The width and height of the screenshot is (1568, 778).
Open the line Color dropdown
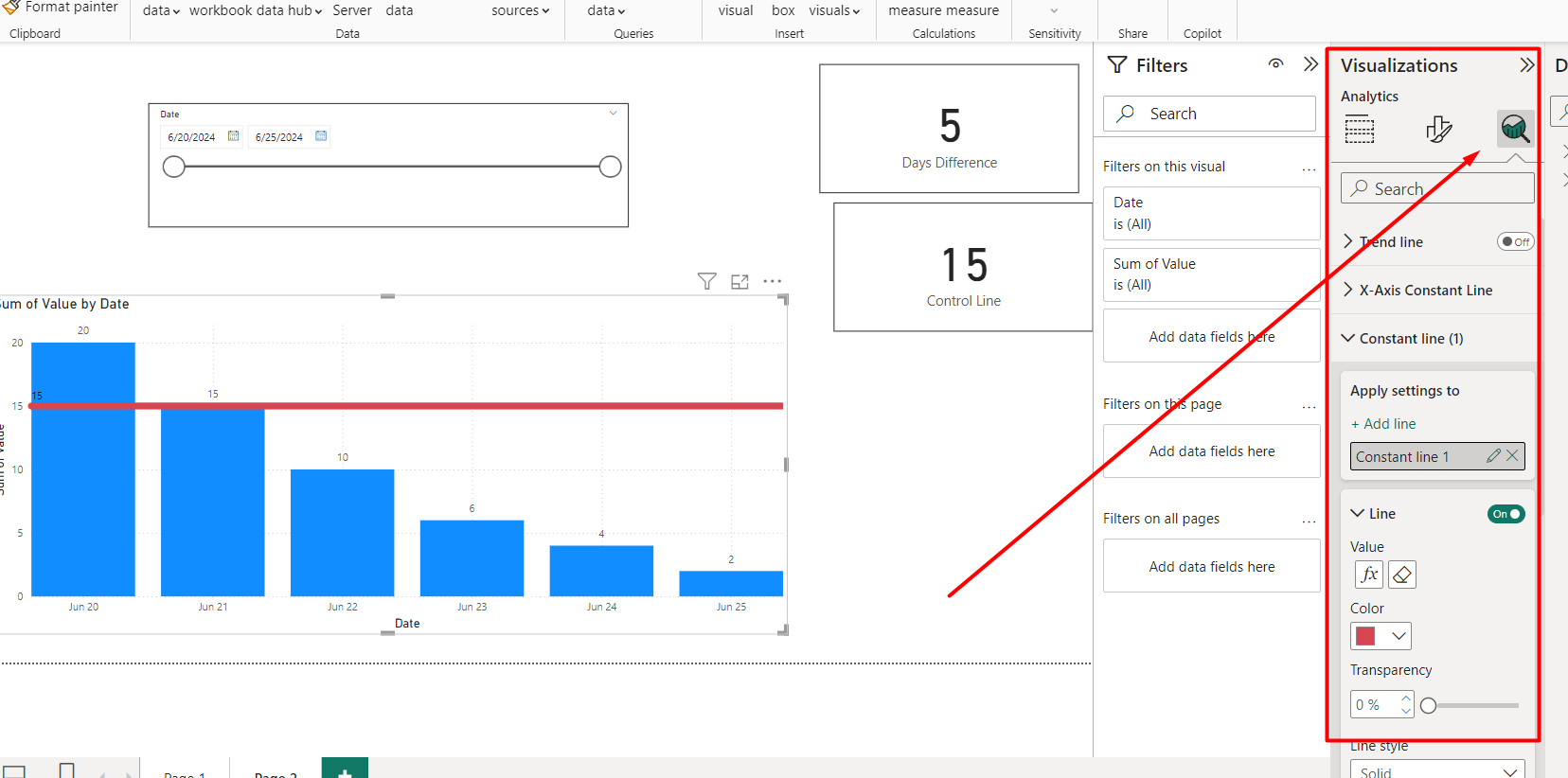pos(1381,636)
